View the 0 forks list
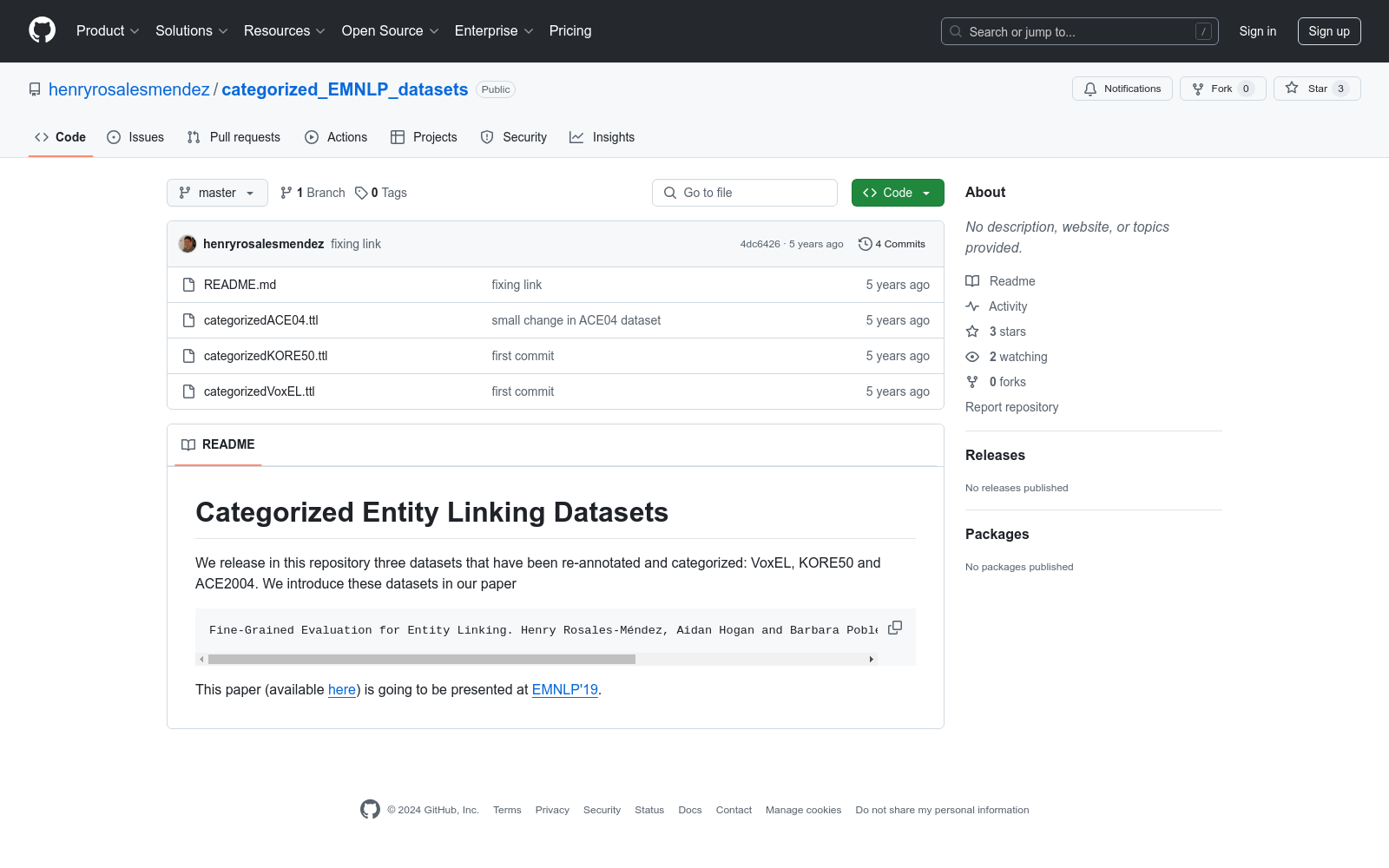Image resolution: width=1389 pixels, height=868 pixels. (x=996, y=382)
